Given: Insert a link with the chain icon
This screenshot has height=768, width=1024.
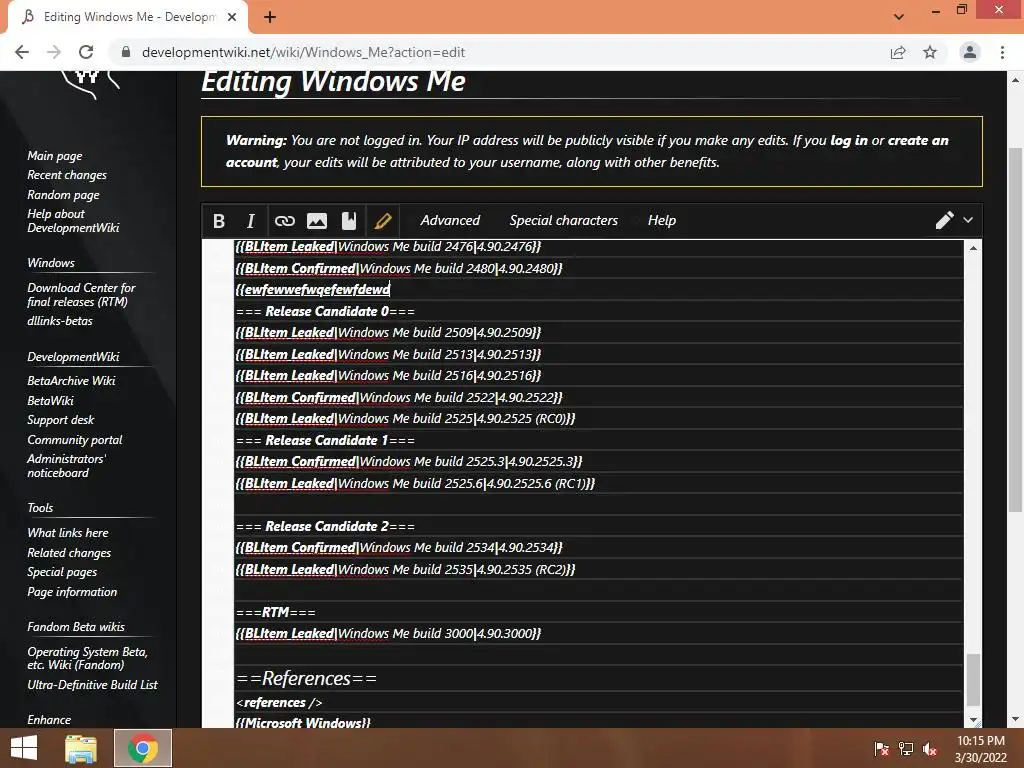Looking at the screenshot, I should point(285,221).
